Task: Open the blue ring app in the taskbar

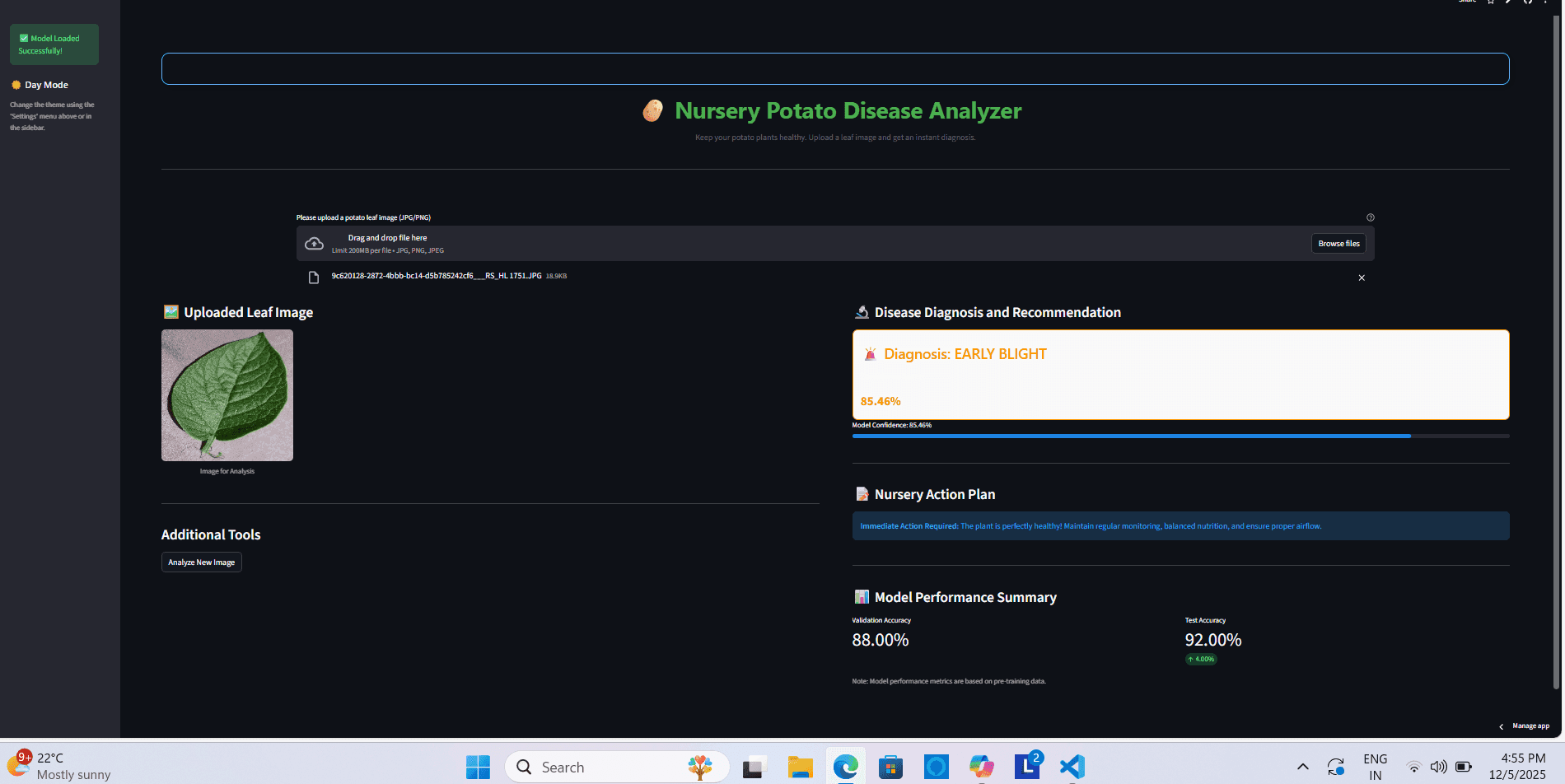Action: click(x=936, y=768)
